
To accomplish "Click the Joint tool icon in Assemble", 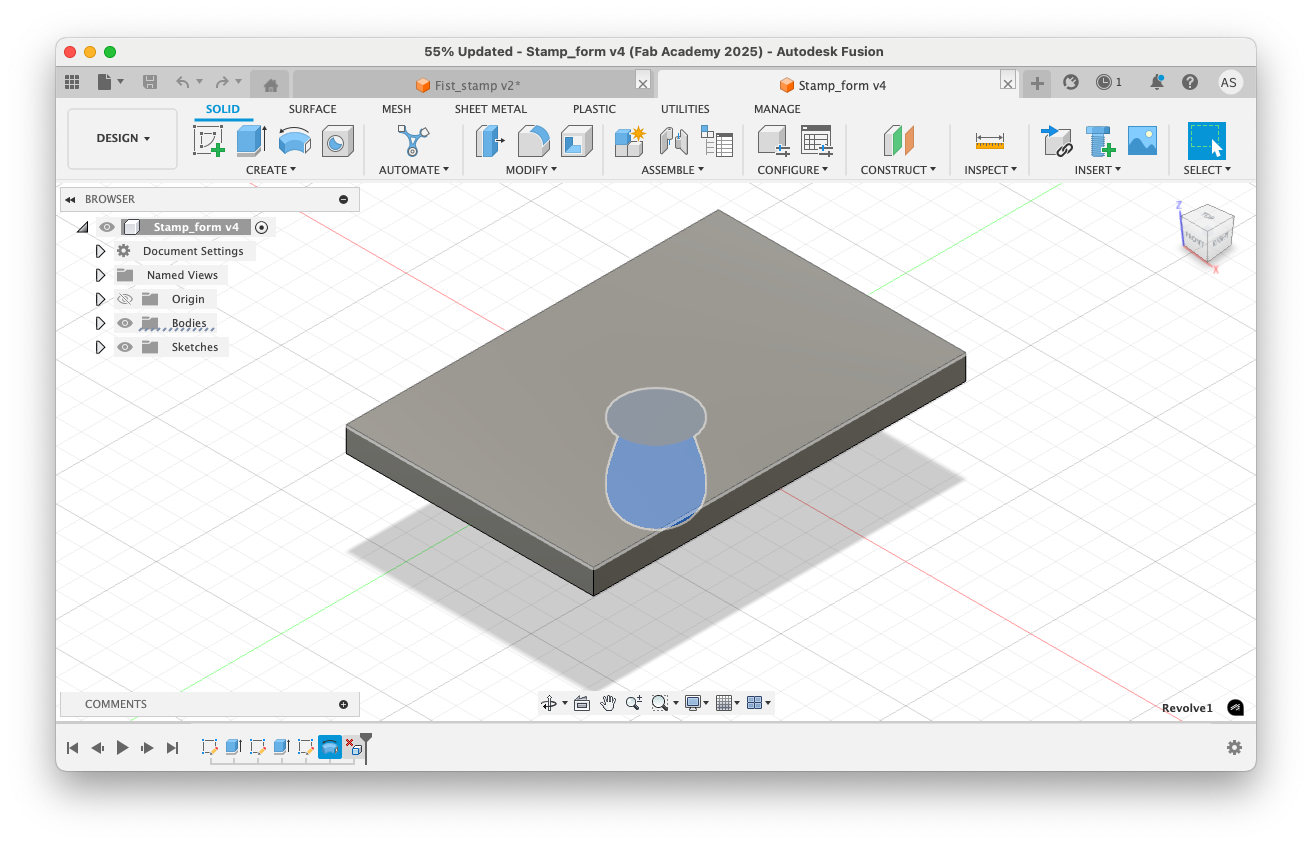I will pyautogui.click(x=673, y=140).
